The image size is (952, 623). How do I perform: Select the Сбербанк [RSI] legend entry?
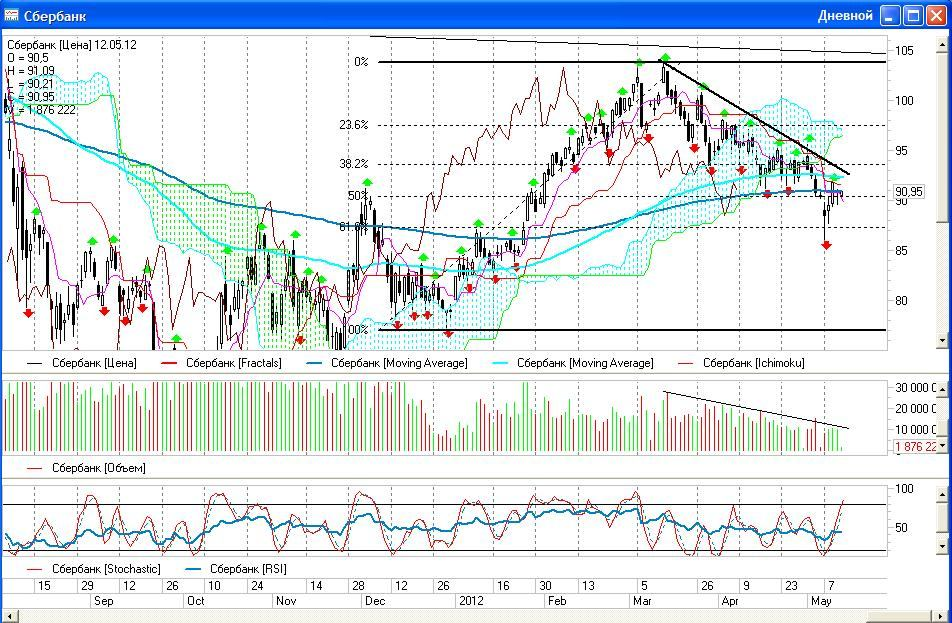coord(236,569)
